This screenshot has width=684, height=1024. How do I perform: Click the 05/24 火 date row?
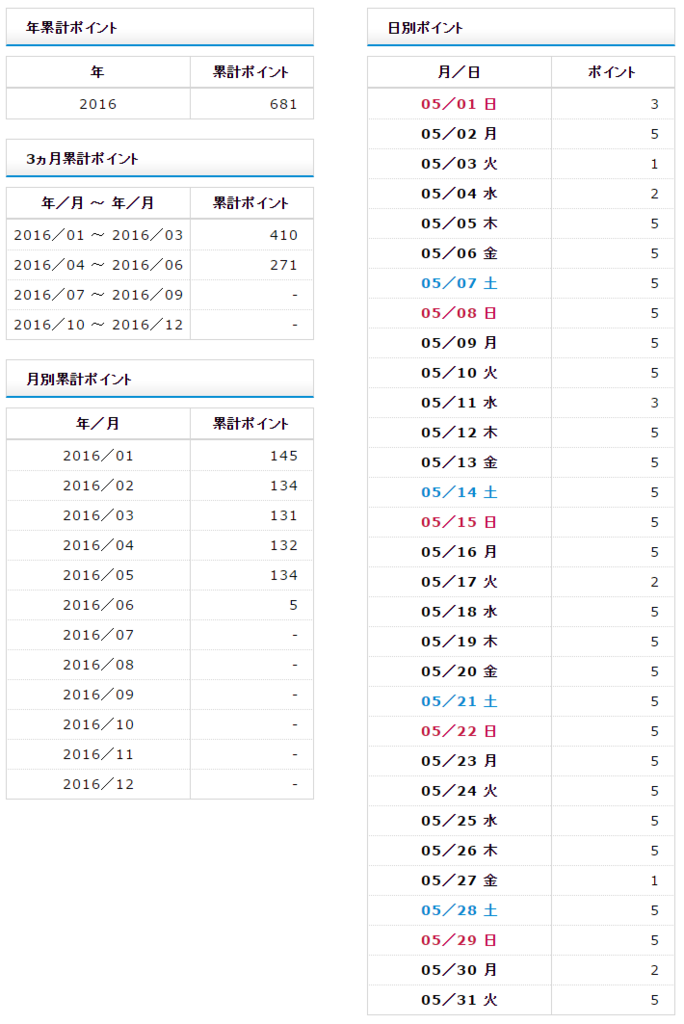pos(521,792)
